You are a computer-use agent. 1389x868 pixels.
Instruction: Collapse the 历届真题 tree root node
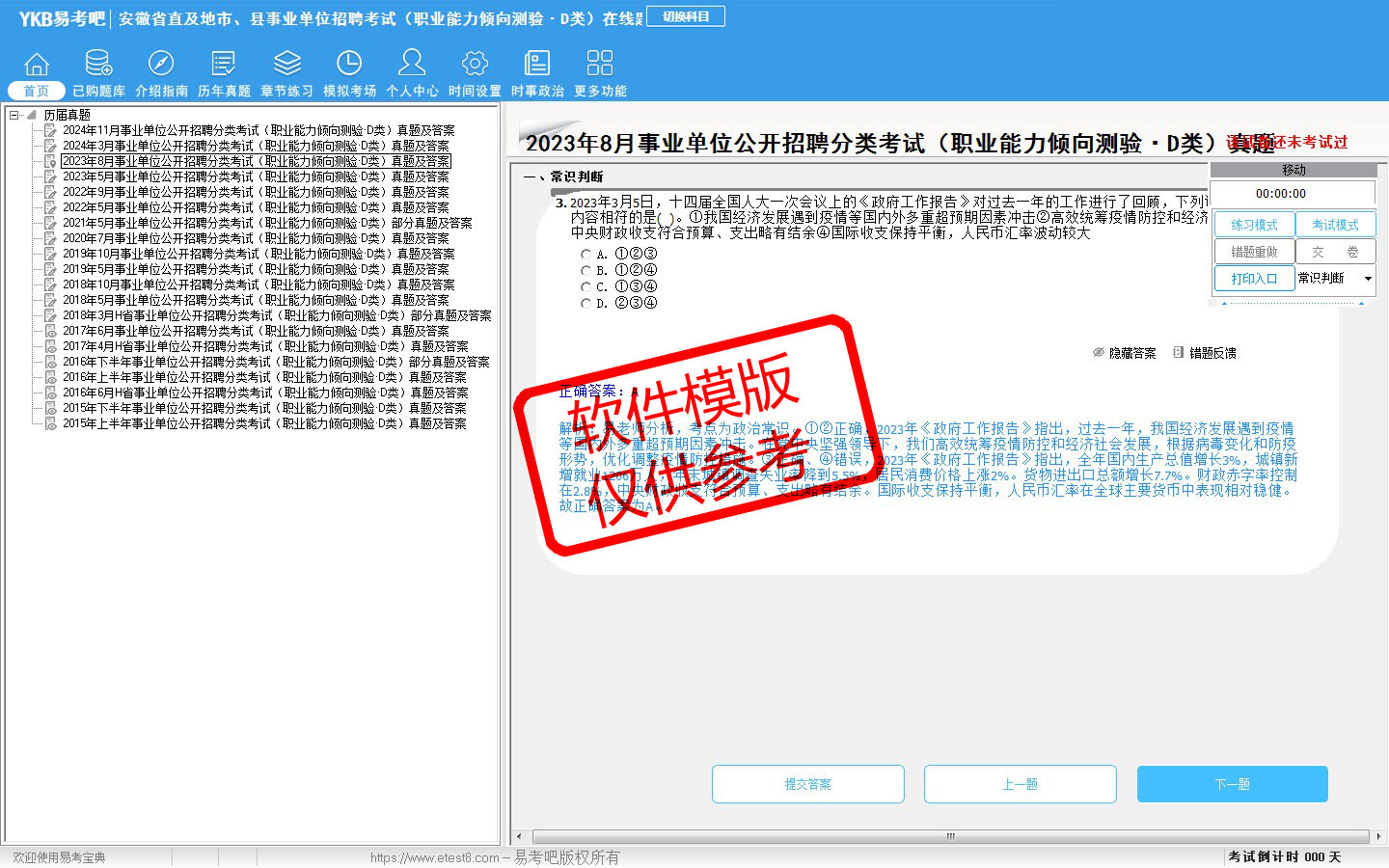tap(14, 115)
